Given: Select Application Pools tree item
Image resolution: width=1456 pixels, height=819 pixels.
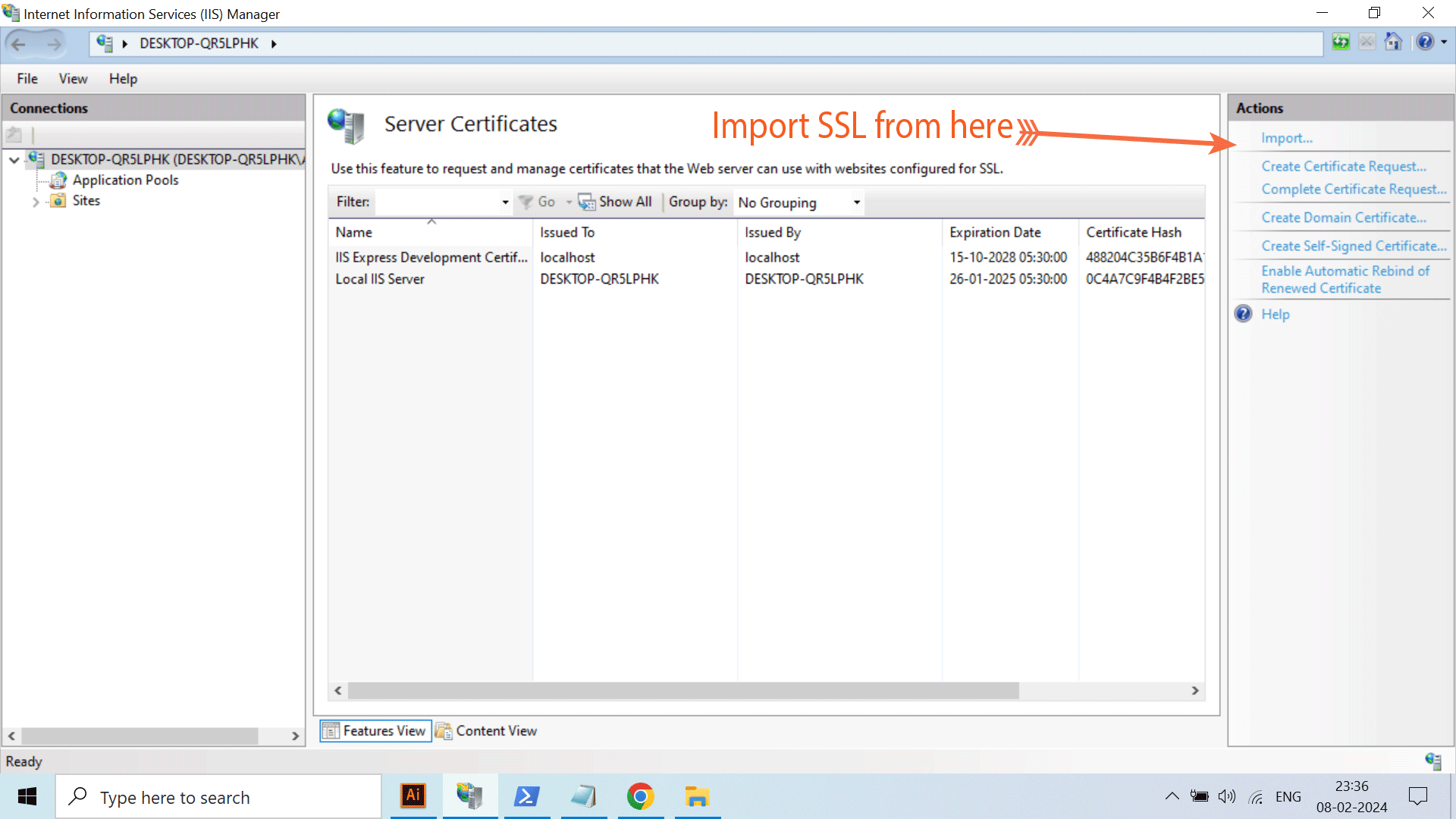Looking at the screenshot, I should coord(126,180).
